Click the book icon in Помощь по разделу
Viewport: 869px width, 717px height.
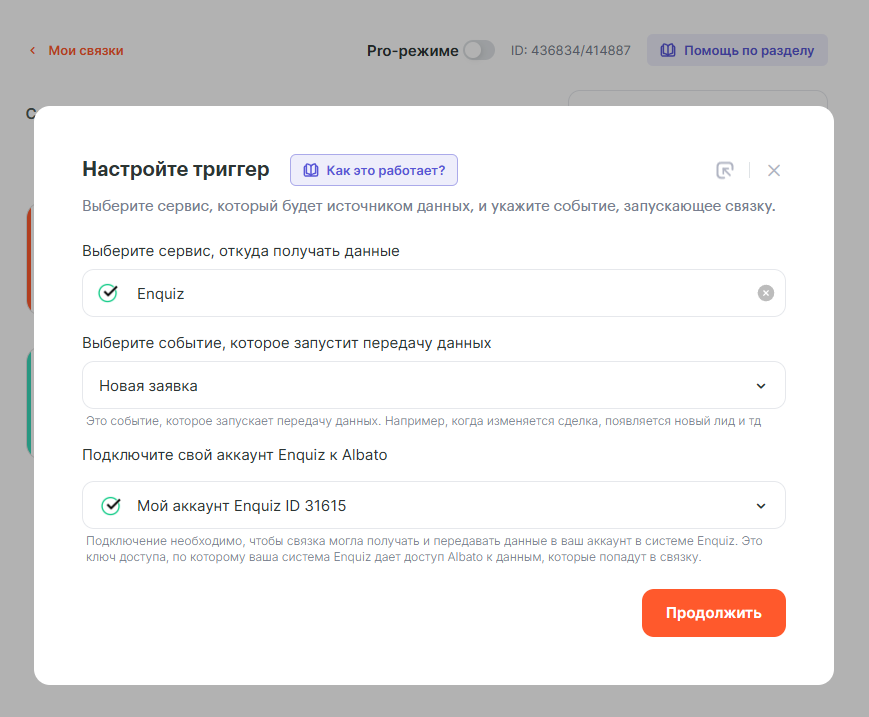(x=668, y=50)
